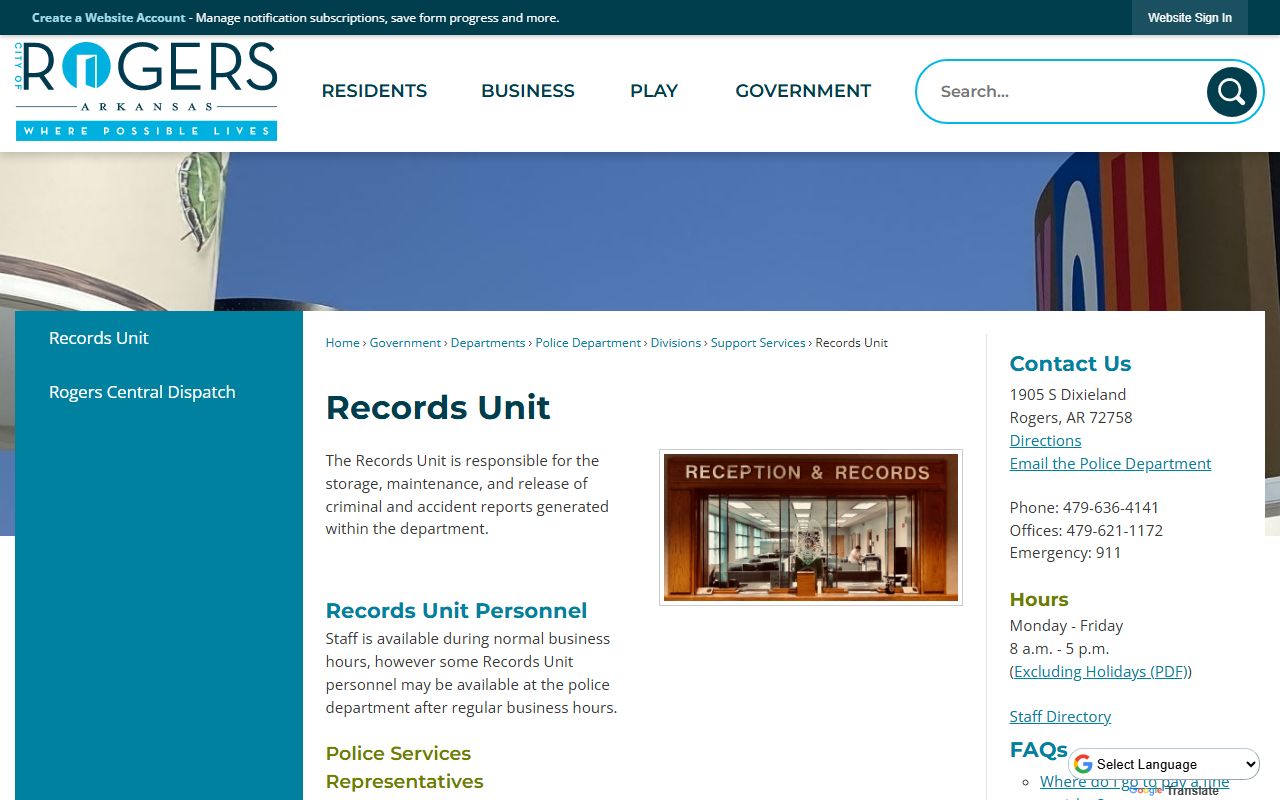Click the Records Unit page title
Image resolution: width=1280 pixels, height=800 pixels.
[x=438, y=408]
